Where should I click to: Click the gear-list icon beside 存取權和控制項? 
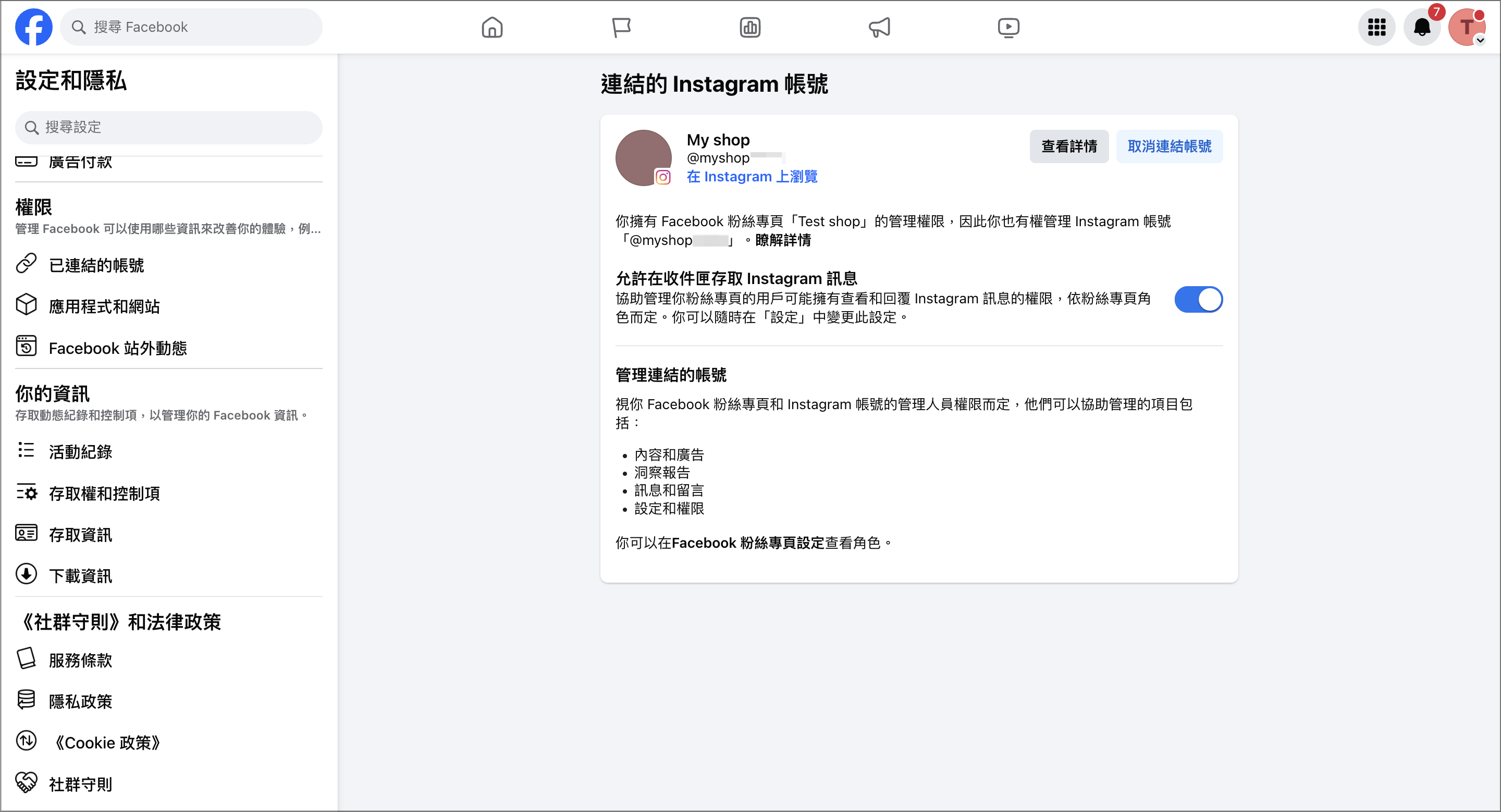26,492
